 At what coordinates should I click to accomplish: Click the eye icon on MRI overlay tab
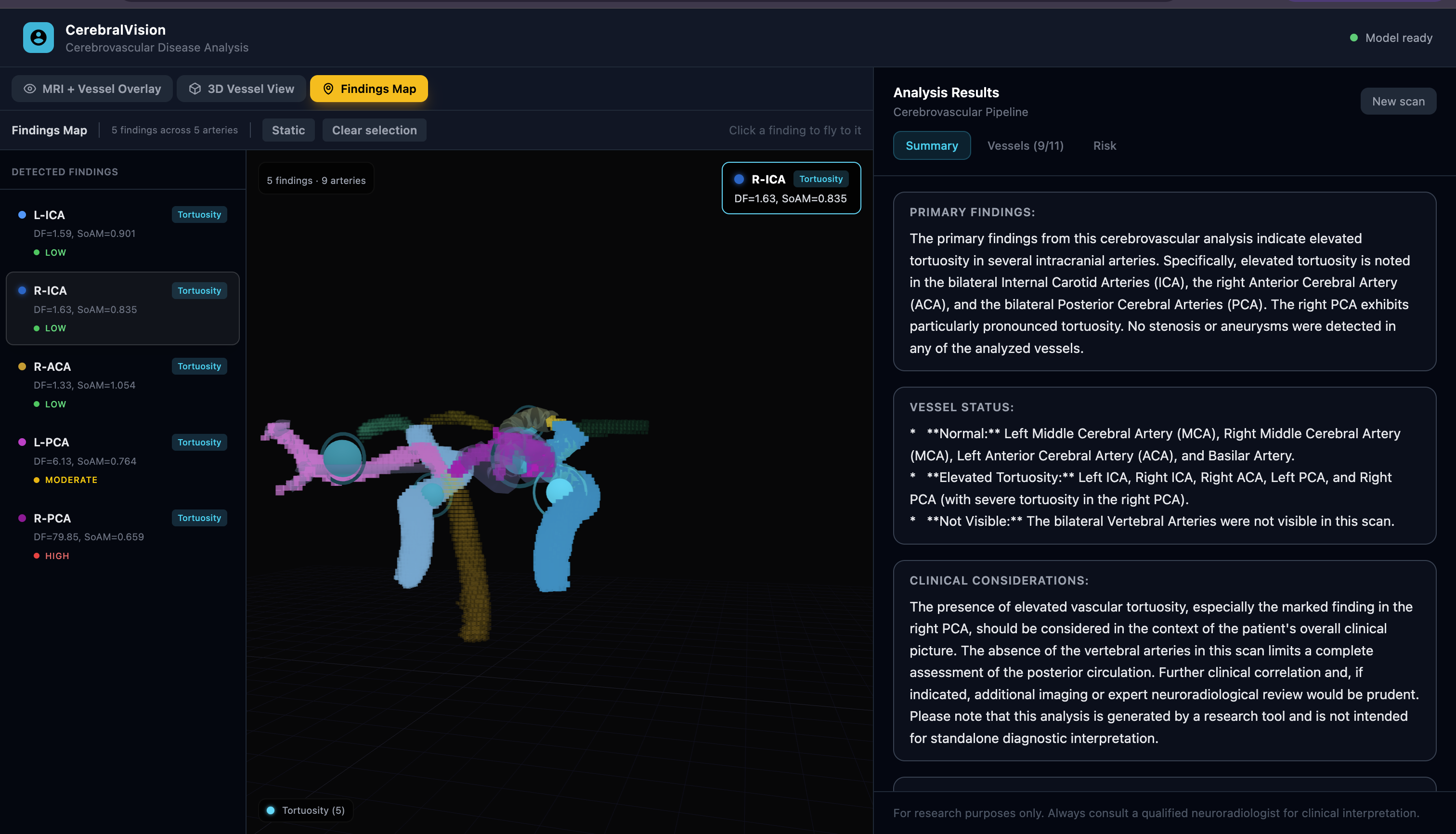coord(30,89)
